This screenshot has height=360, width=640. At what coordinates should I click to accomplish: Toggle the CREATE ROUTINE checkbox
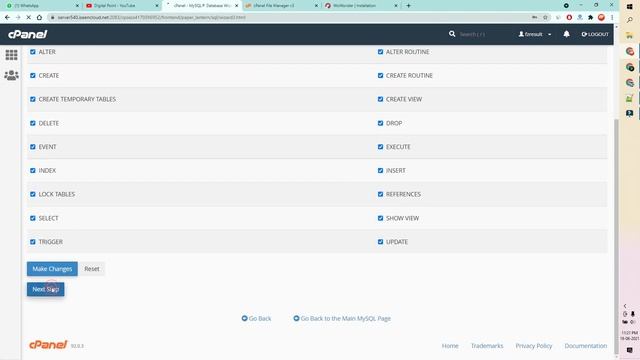tap(380, 76)
